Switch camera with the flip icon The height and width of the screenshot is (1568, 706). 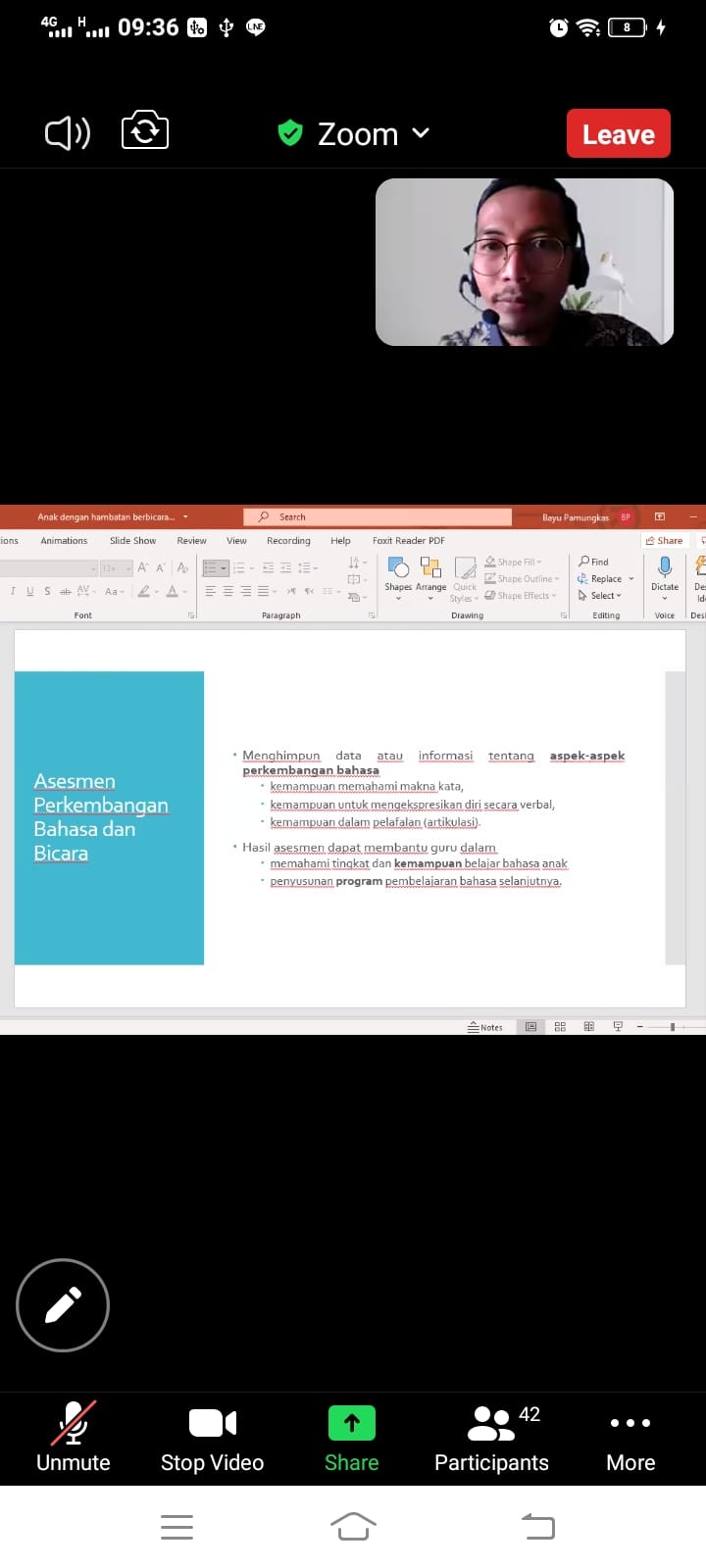[x=145, y=131]
